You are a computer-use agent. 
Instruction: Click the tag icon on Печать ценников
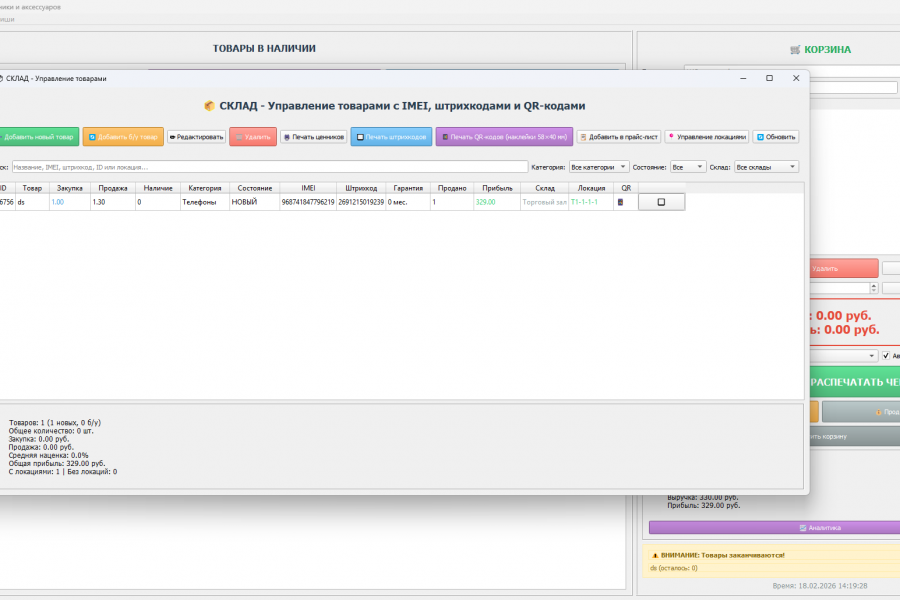(x=287, y=137)
